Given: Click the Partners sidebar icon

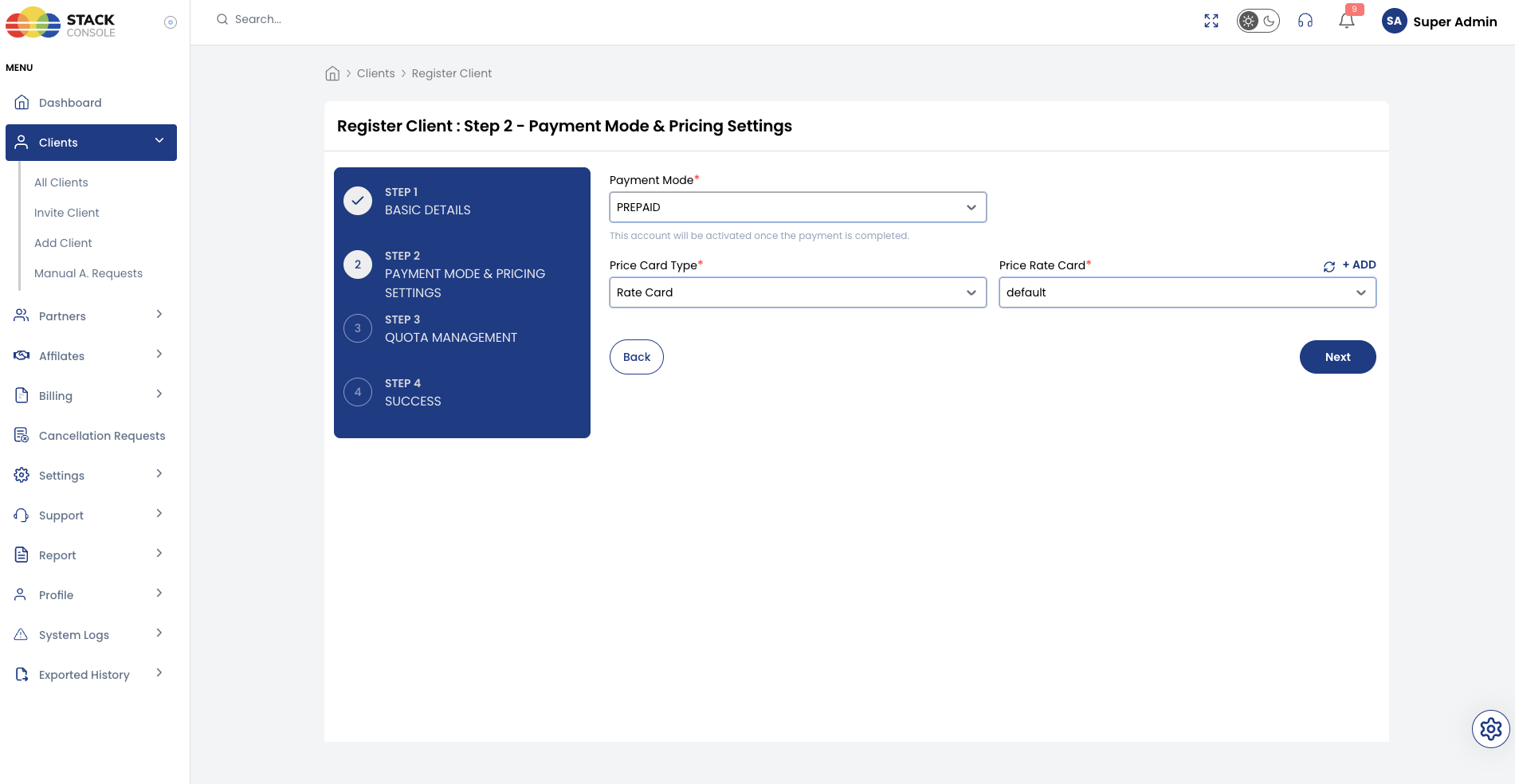Looking at the screenshot, I should point(22,316).
